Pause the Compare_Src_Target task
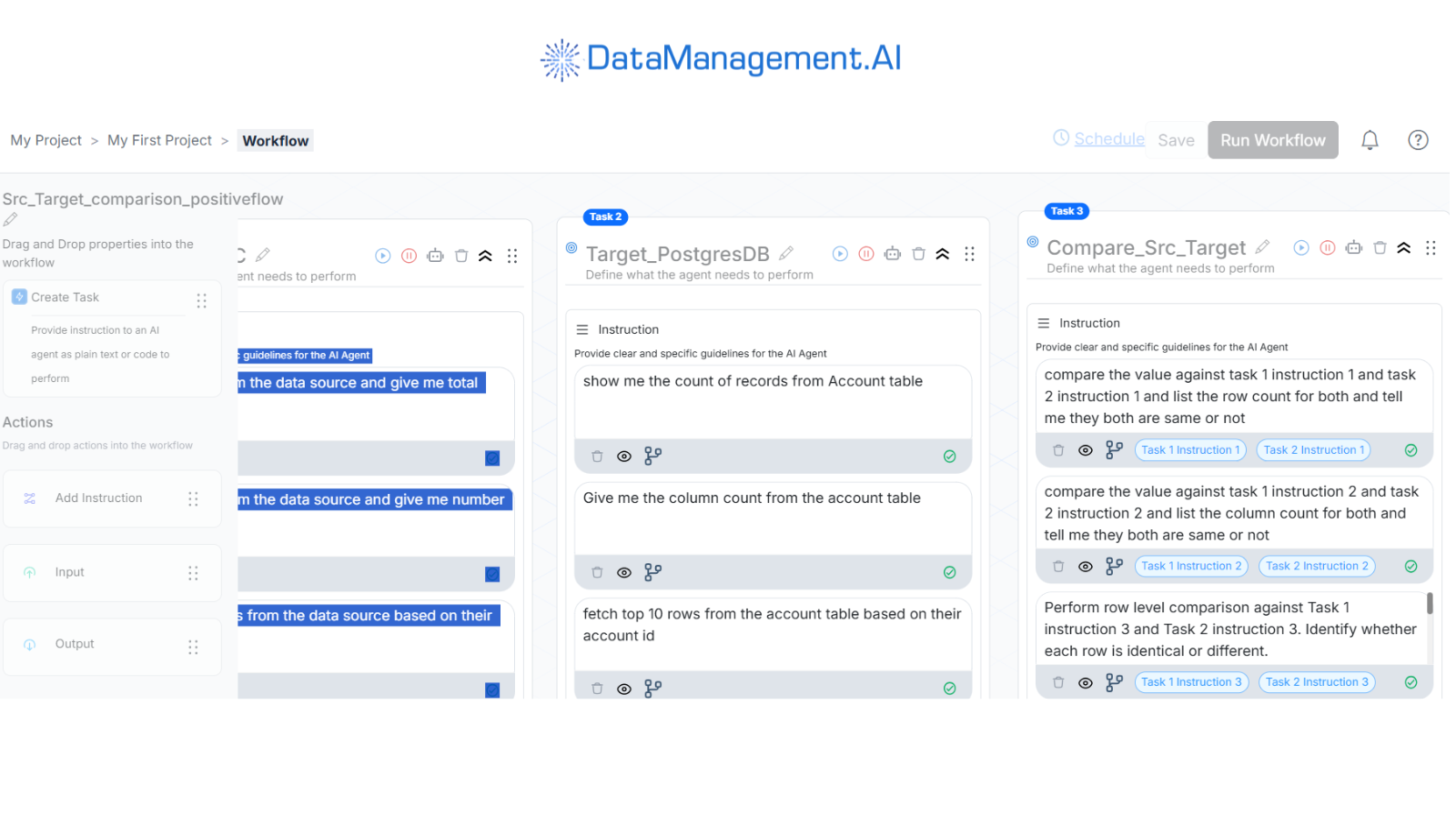 point(1328,247)
